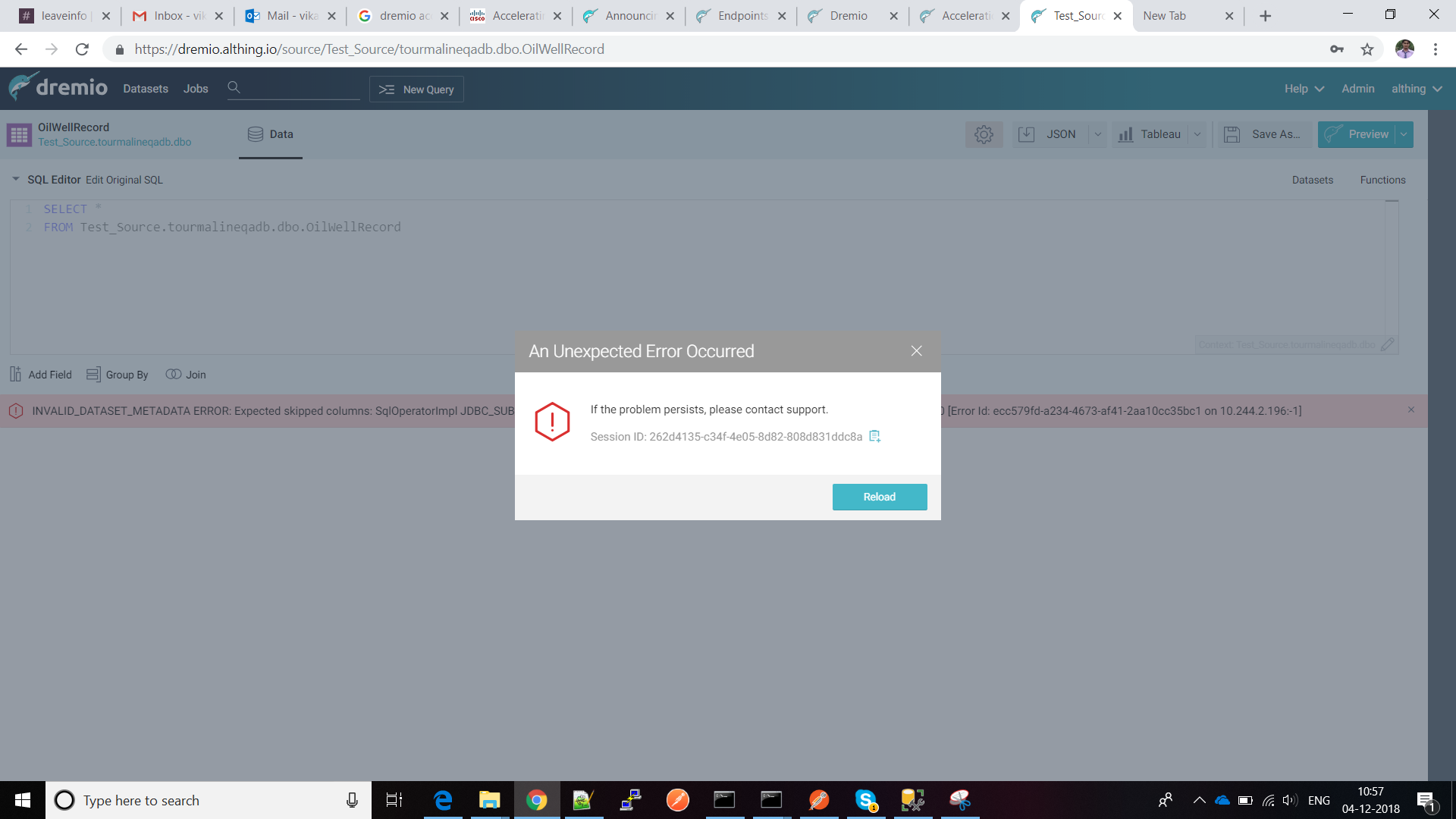1456x819 pixels.
Task: Open the Tableau dropdown arrow
Action: [1197, 134]
